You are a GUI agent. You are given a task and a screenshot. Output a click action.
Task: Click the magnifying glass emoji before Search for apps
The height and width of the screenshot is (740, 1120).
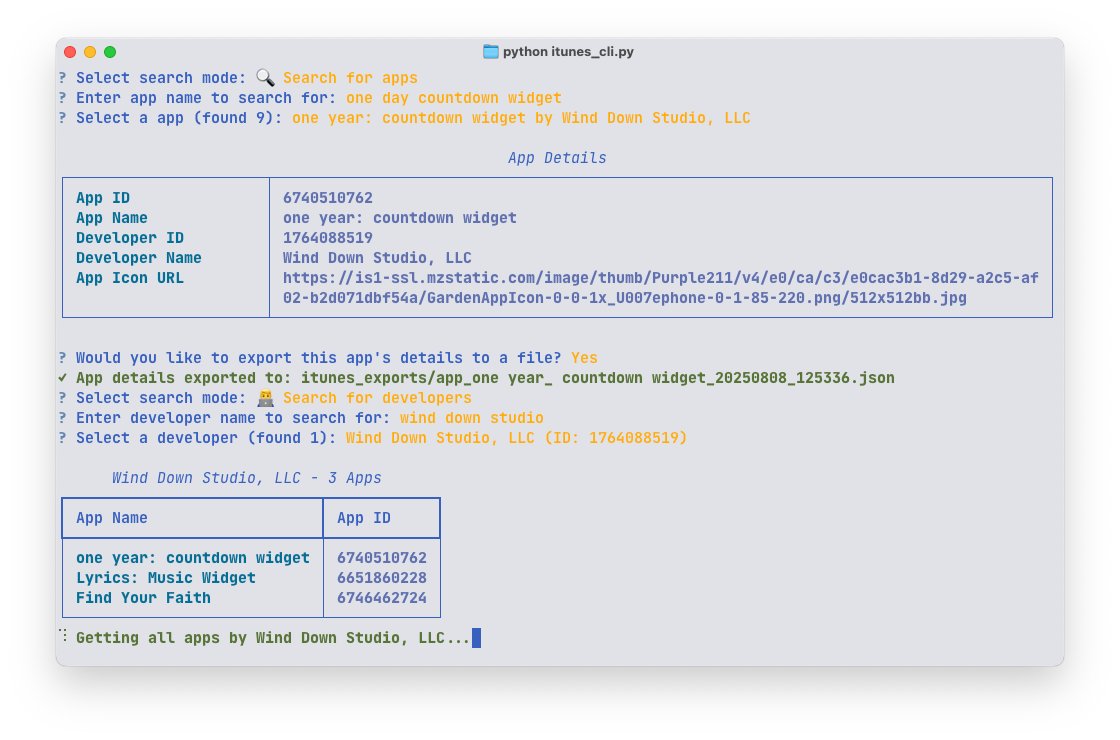265,77
